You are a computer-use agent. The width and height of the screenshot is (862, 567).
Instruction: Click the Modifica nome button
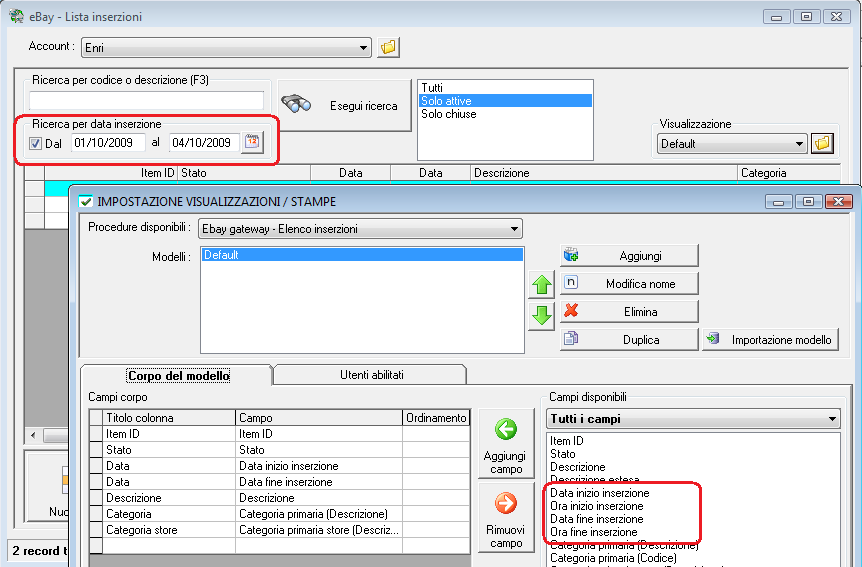pos(629,284)
